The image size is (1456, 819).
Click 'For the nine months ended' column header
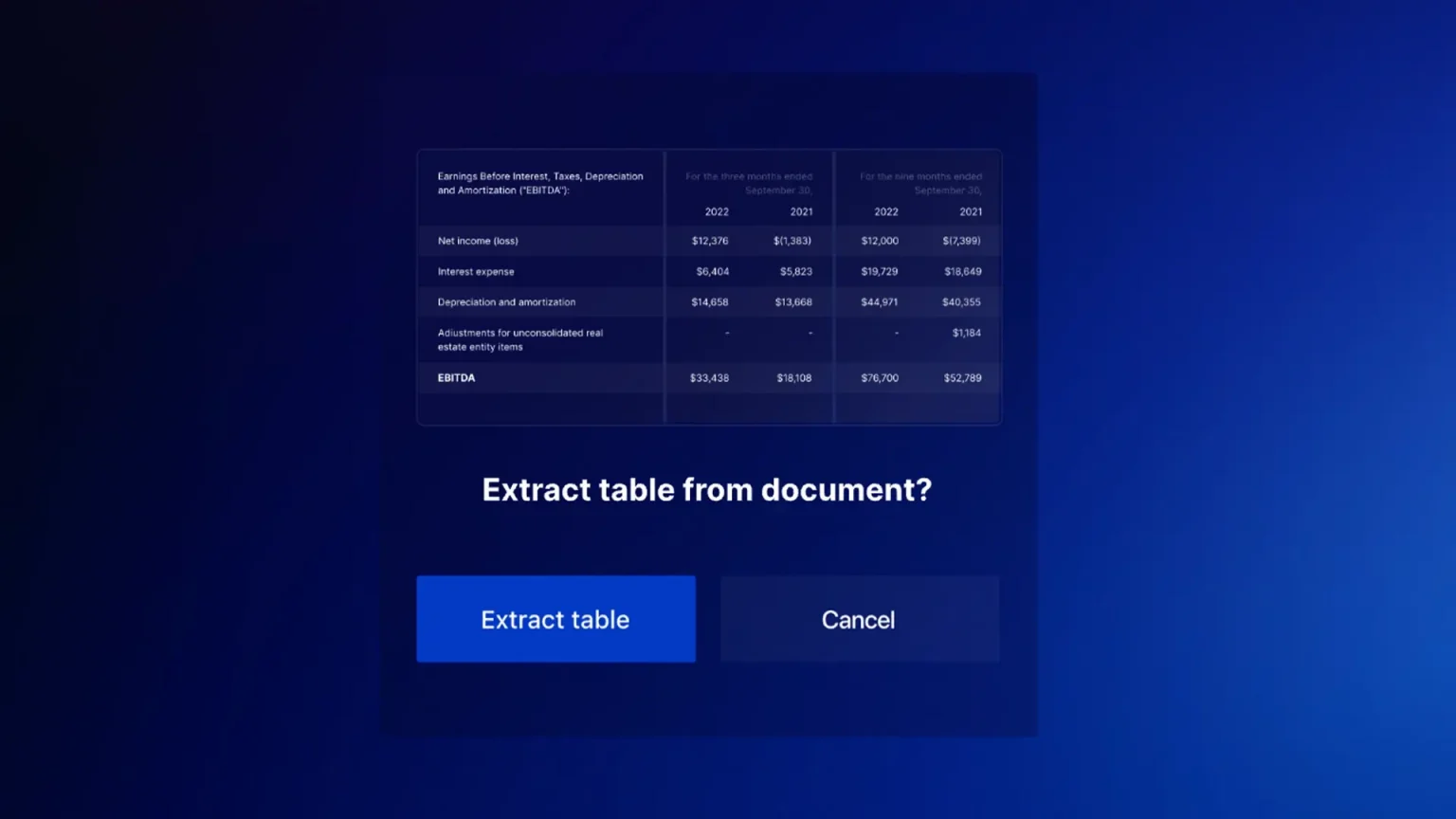[920, 183]
